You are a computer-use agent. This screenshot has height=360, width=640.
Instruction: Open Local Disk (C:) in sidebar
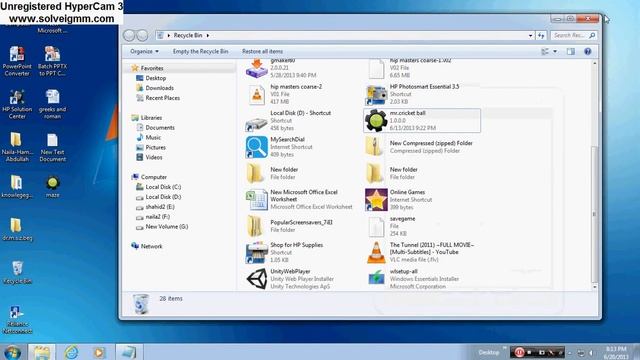click(163, 187)
